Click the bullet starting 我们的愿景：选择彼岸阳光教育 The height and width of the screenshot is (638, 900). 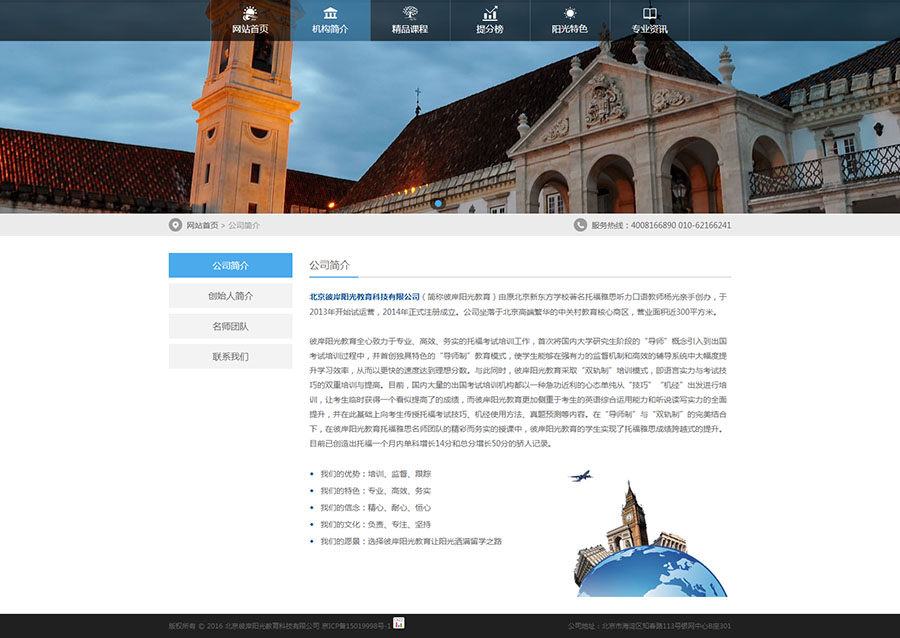pos(411,541)
